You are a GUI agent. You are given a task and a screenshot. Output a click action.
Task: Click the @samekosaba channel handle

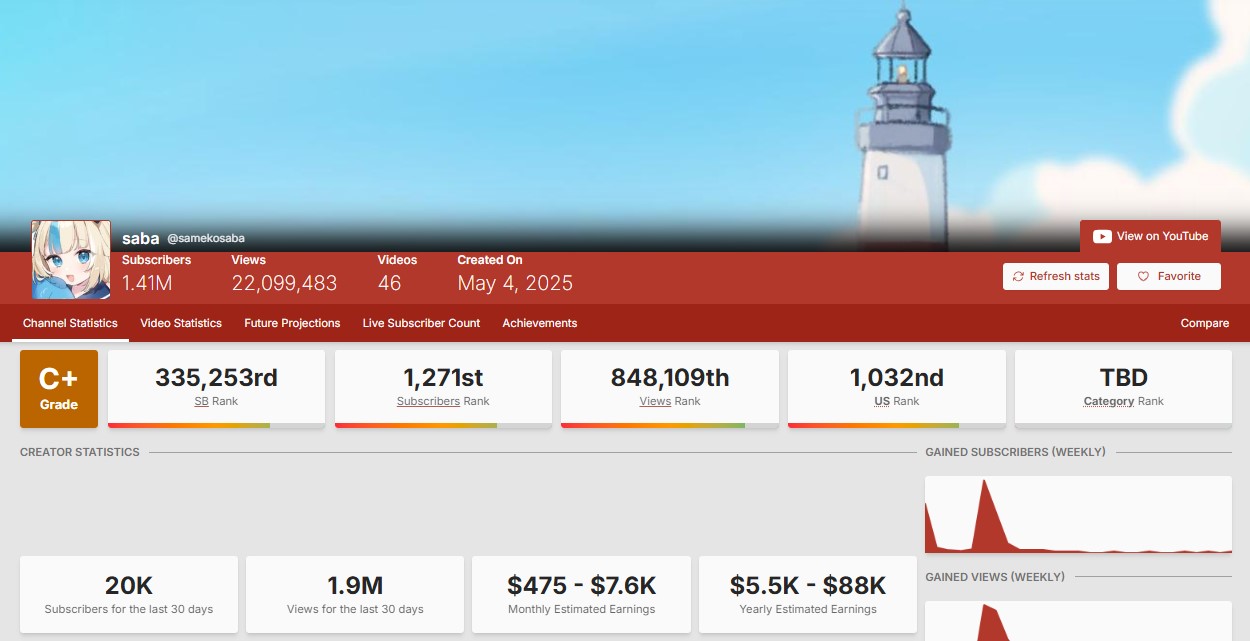206,238
